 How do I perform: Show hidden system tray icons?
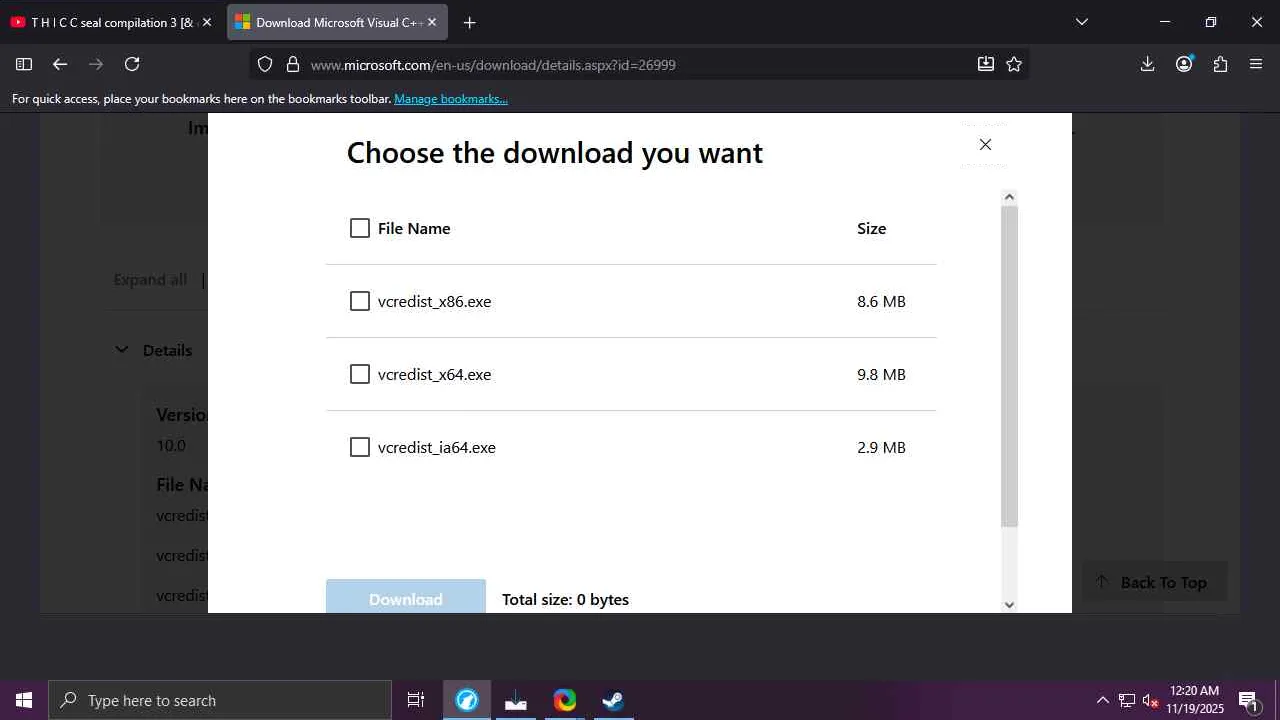pos(1102,700)
